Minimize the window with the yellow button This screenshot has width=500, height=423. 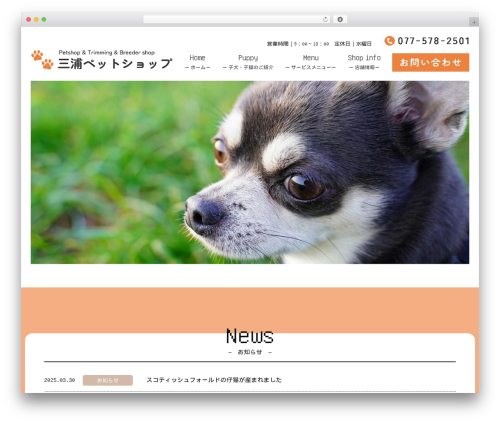point(36,20)
